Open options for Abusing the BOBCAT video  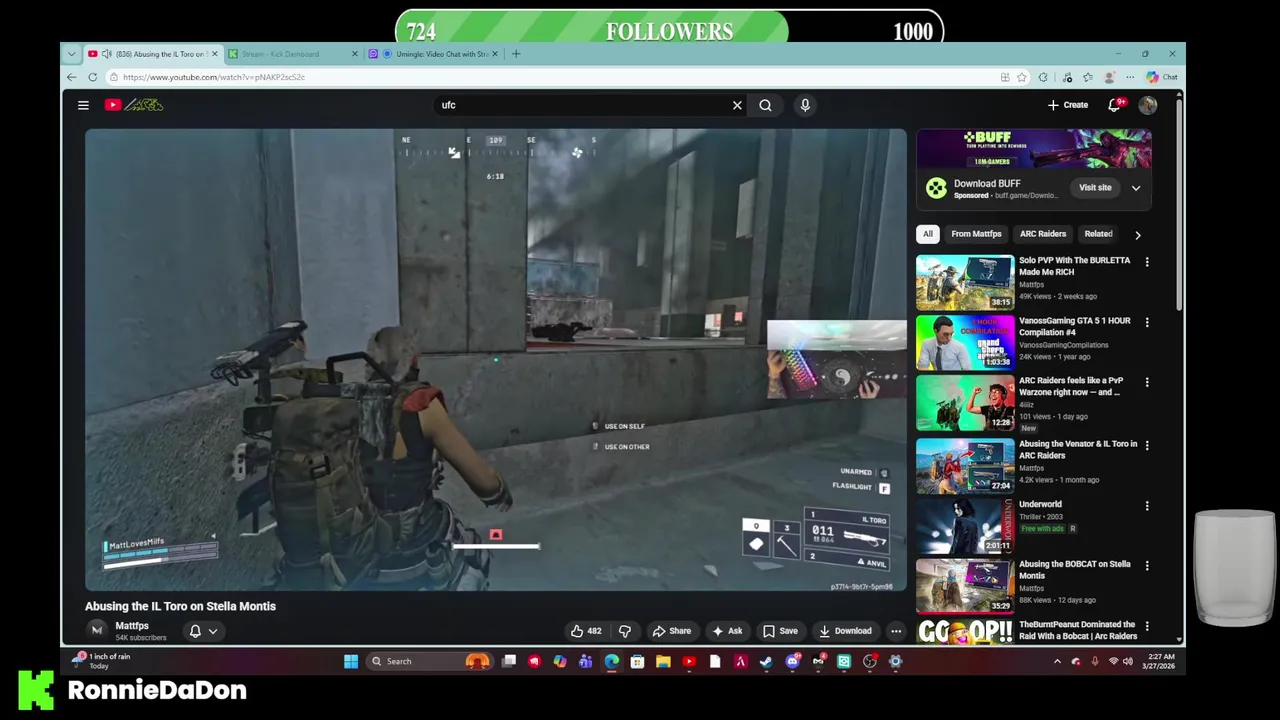(x=1147, y=566)
